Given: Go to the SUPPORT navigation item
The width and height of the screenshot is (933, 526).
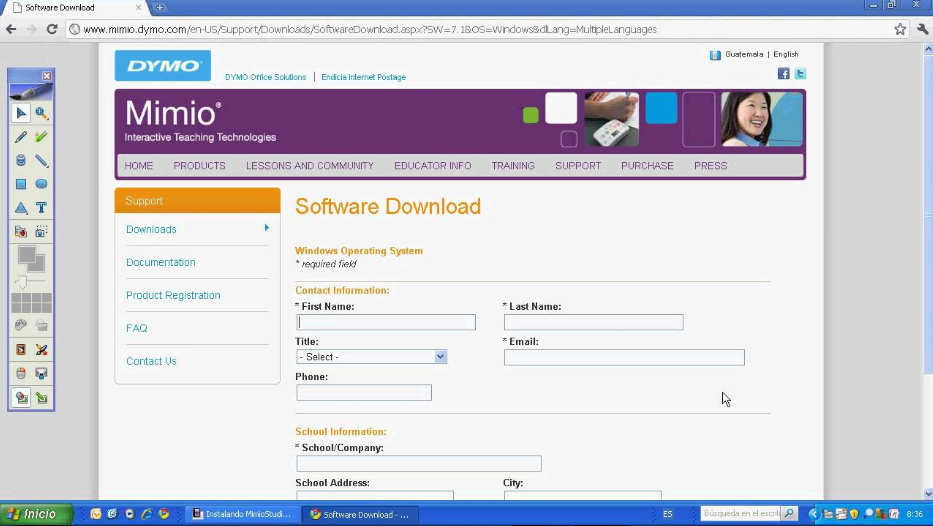Looking at the screenshot, I should click(578, 166).
